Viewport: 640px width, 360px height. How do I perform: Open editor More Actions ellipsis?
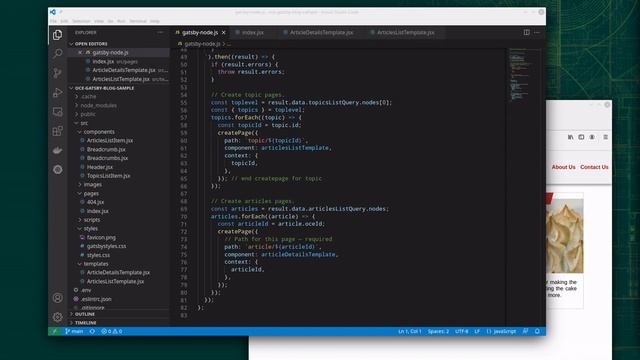(537, 32)
